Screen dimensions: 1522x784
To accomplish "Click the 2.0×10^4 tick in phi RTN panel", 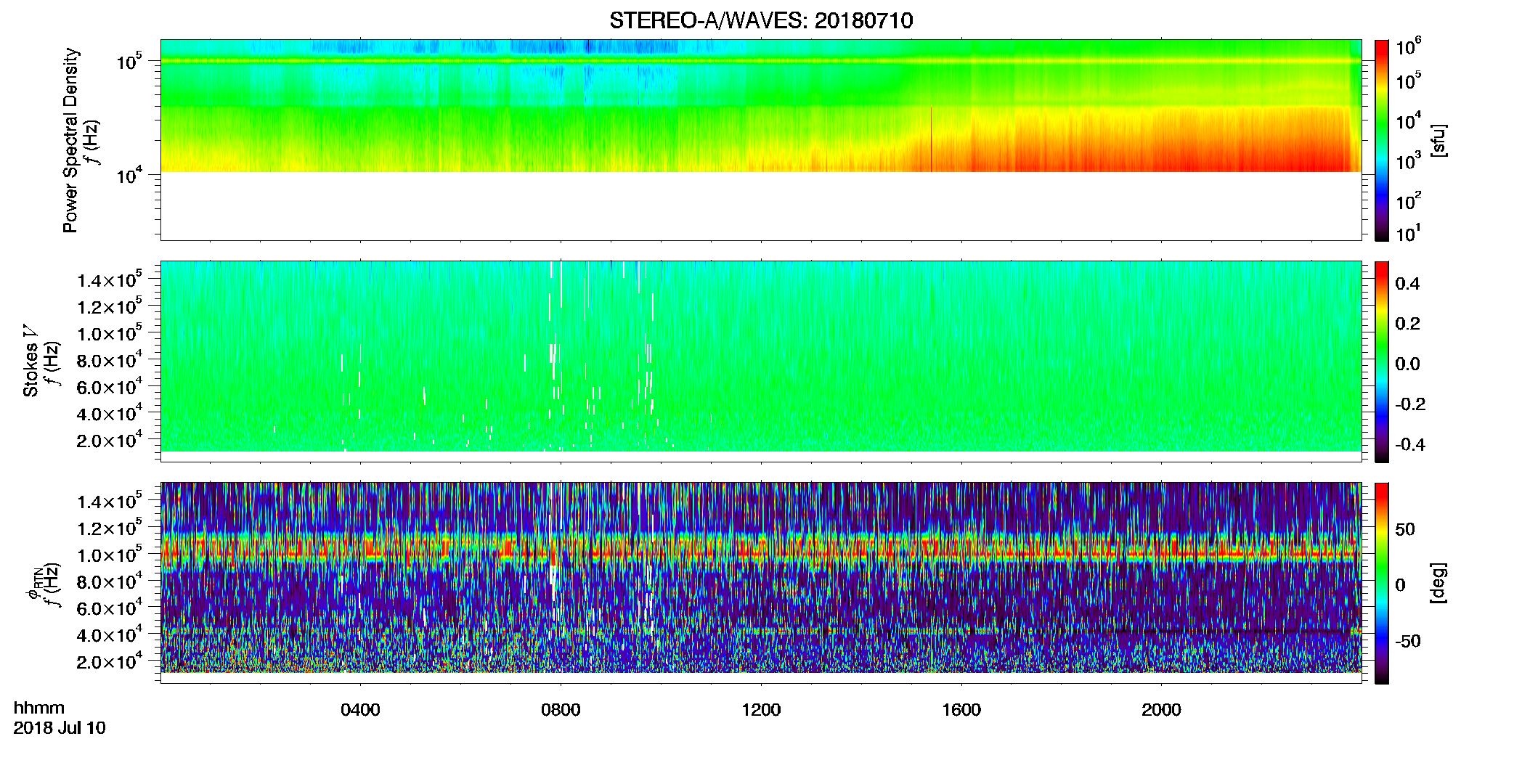I will pyautogui.click(x=110, y=661).
